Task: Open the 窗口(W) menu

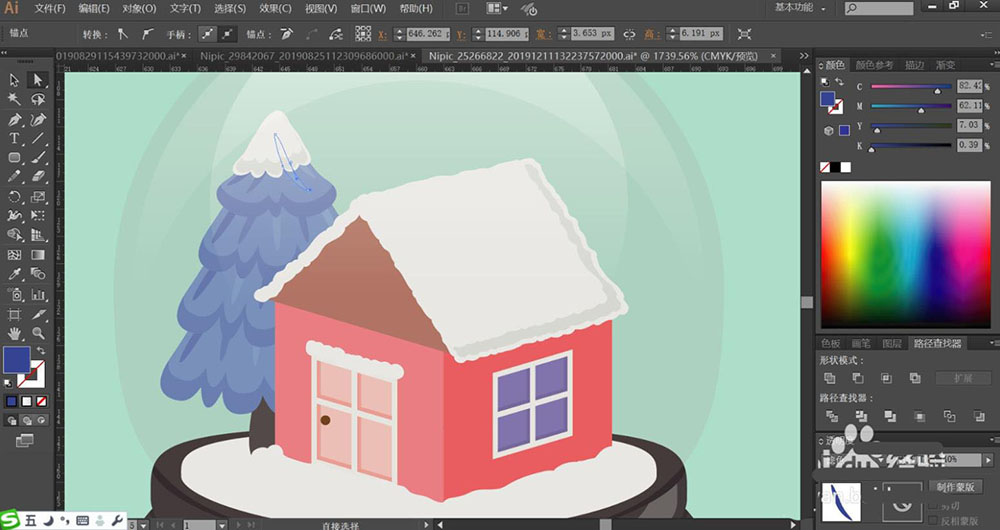Action: 369,8
